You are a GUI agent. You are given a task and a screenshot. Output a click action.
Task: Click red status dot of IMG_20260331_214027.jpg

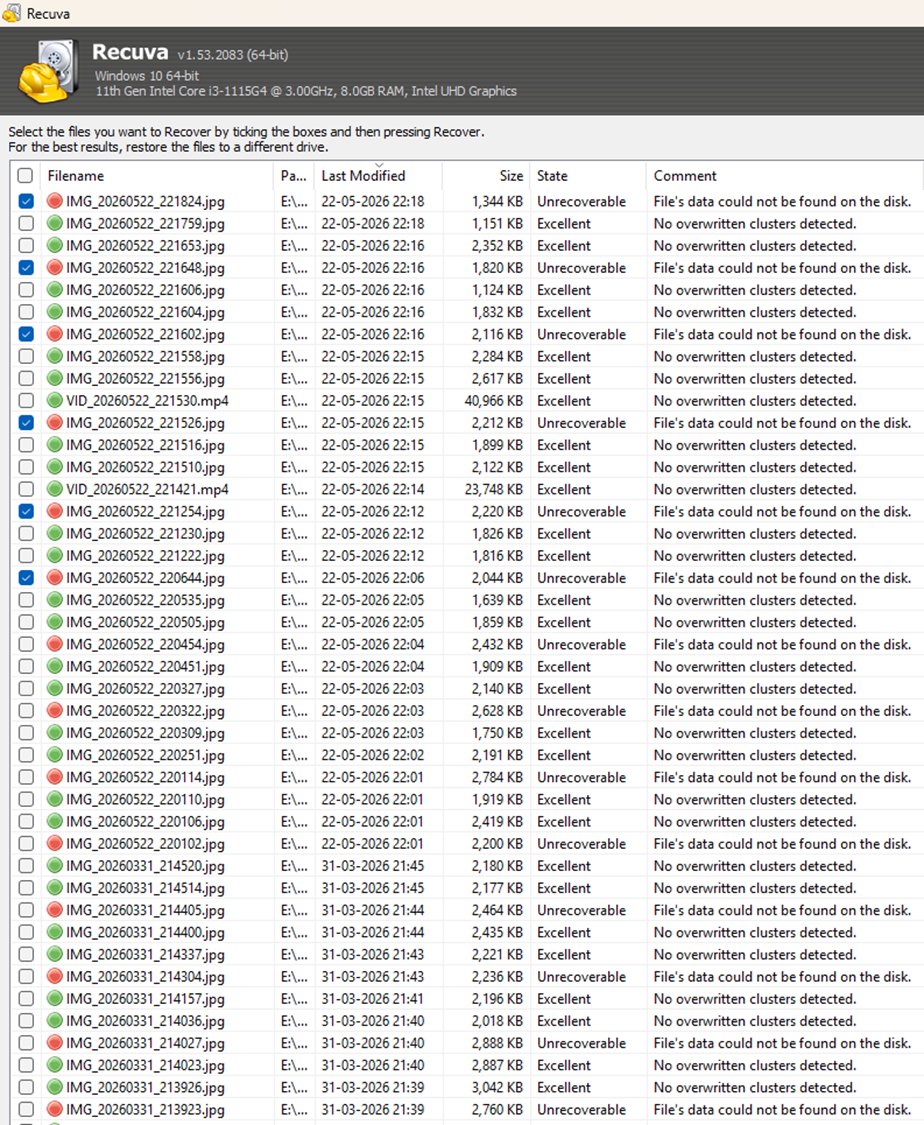pos(55,1043)
